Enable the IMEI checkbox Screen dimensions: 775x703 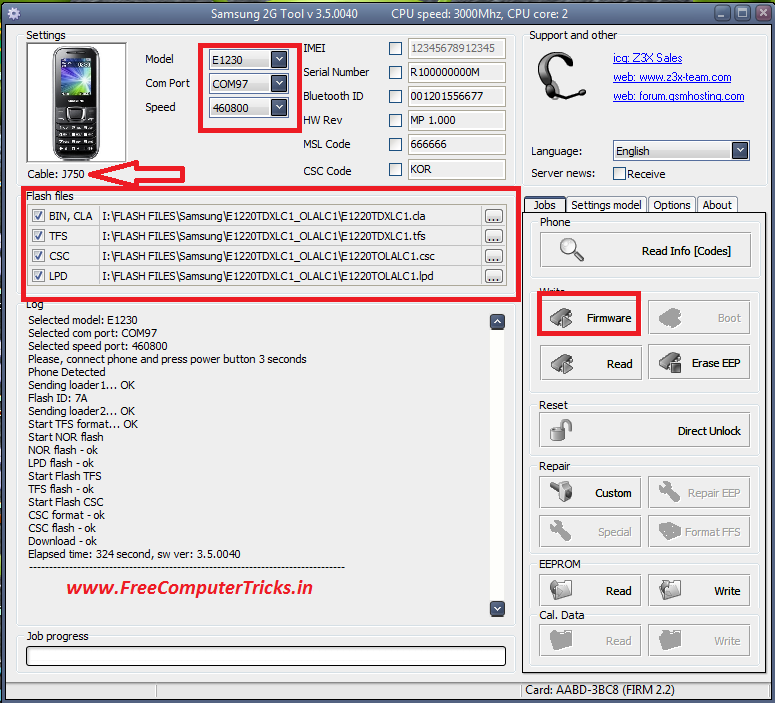click(x=395, y=48)
